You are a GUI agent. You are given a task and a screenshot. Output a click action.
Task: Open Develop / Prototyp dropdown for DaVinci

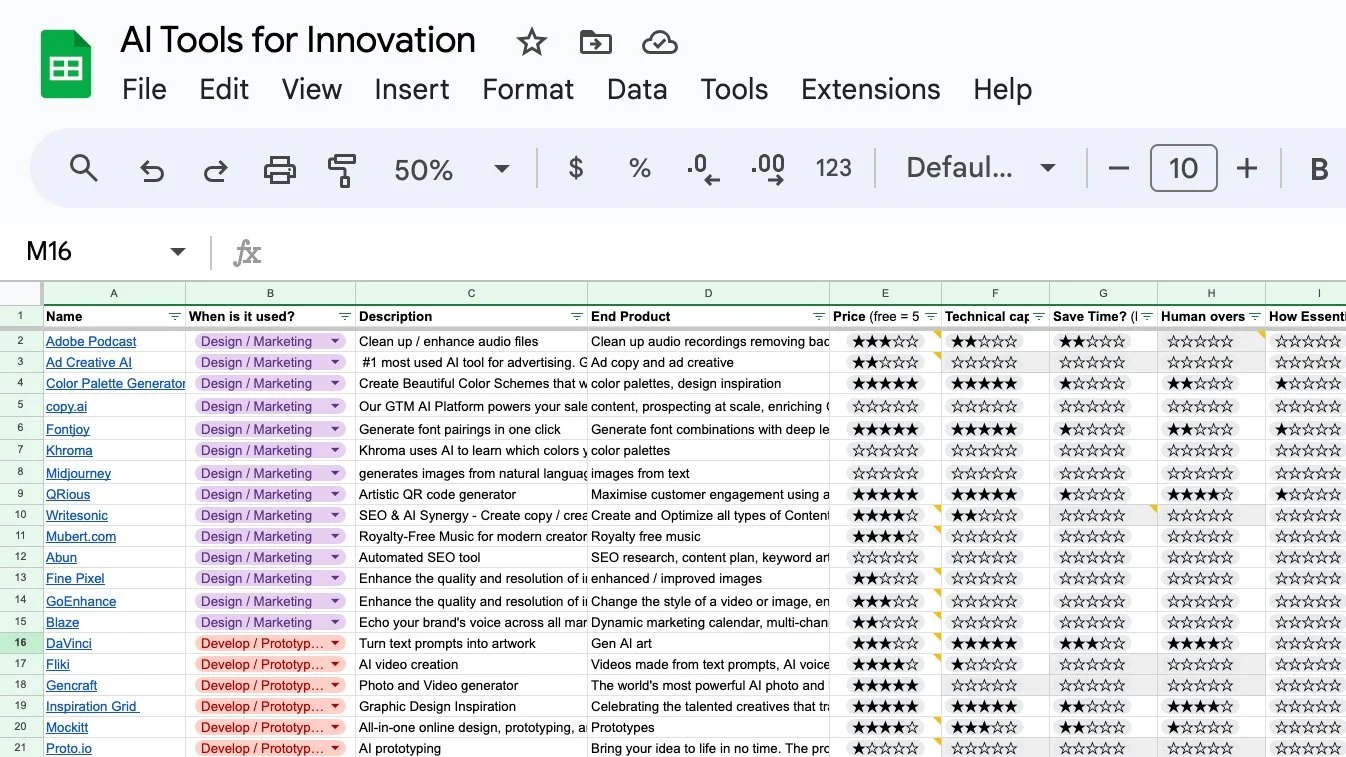point(335,643)
